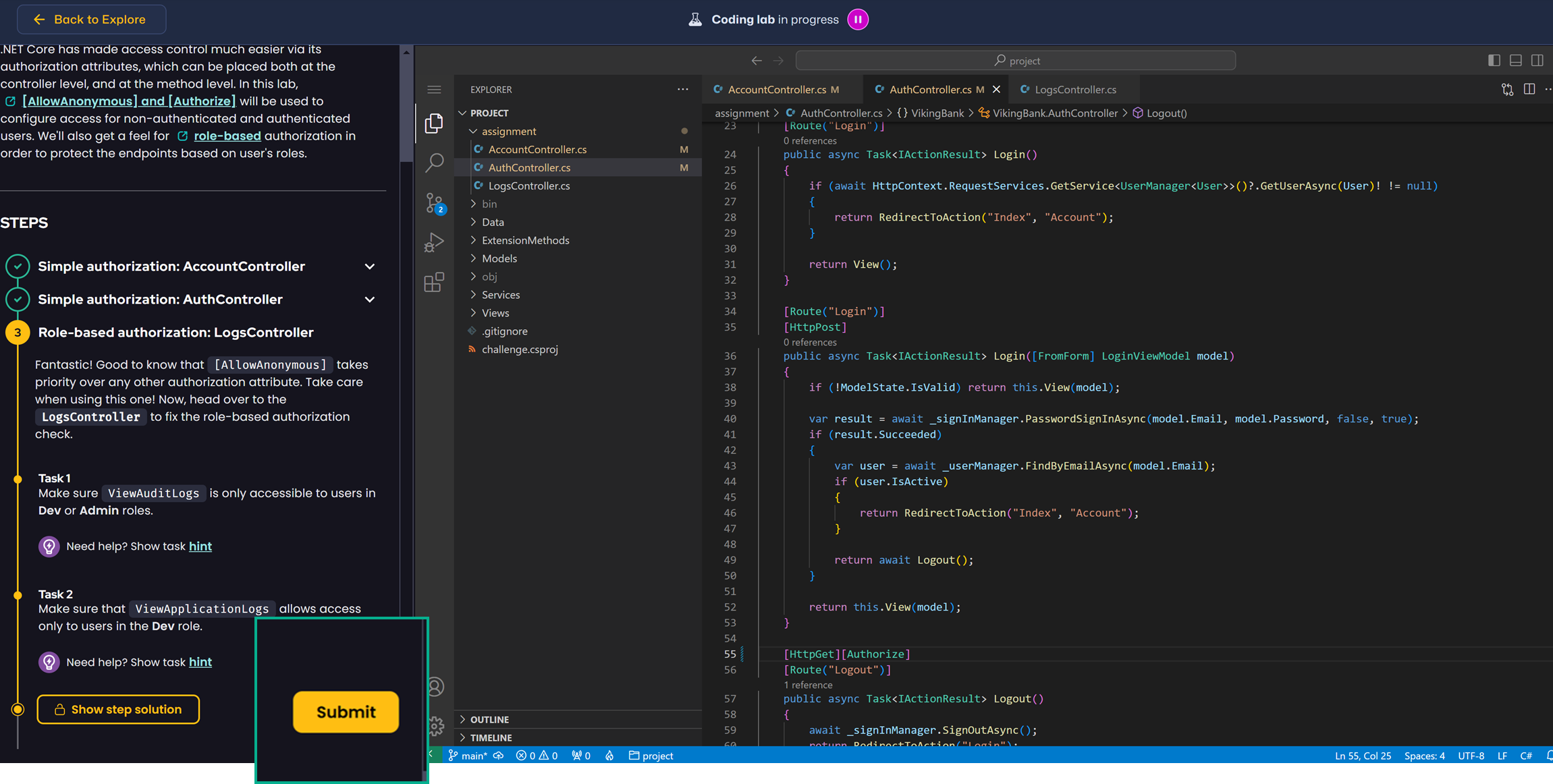Open the .gitignore file
Image resolution: width=1553 pixels, height=784 pixels.
[504, 331]
